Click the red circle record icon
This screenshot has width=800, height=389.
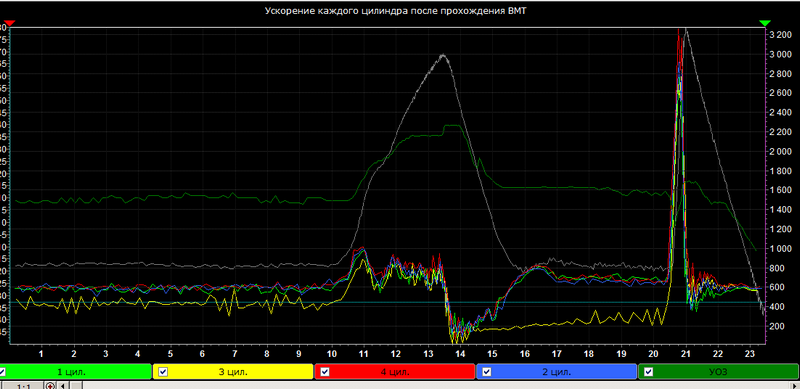50,386
